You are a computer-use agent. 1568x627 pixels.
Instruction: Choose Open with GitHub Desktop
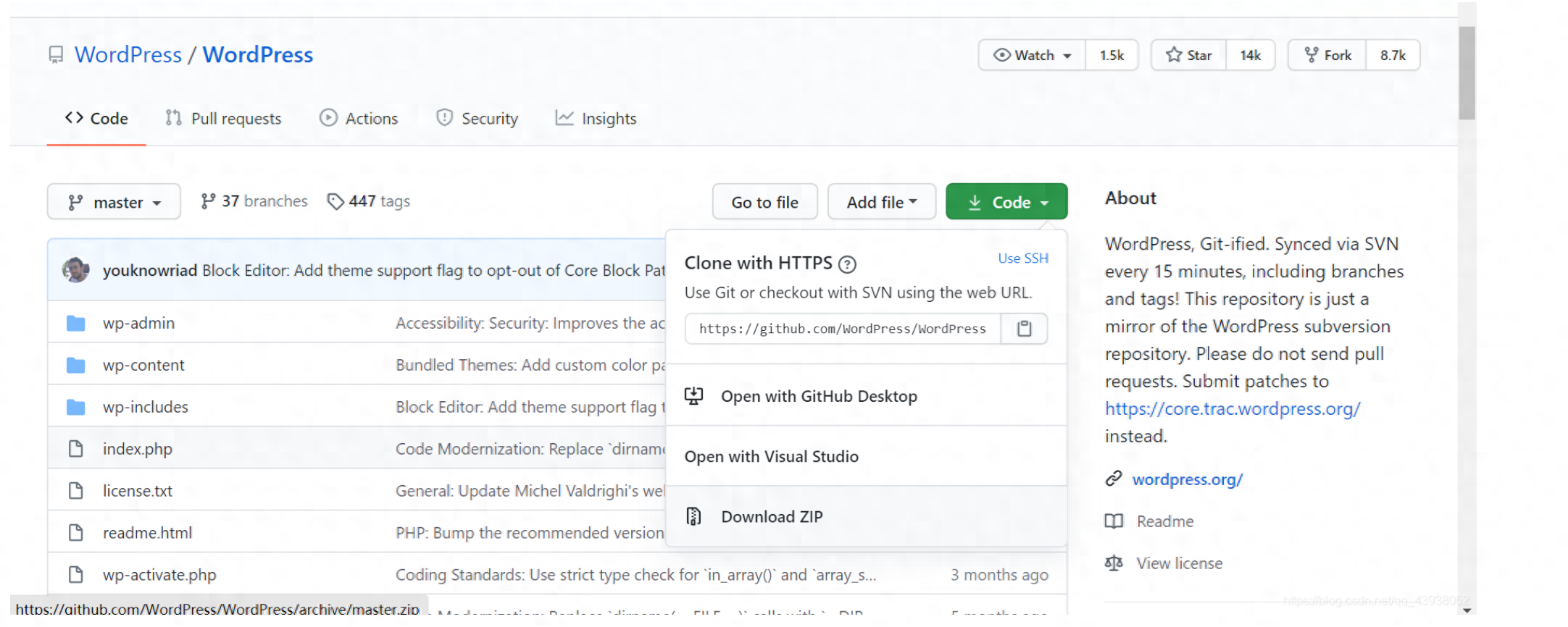click(866, 396)
